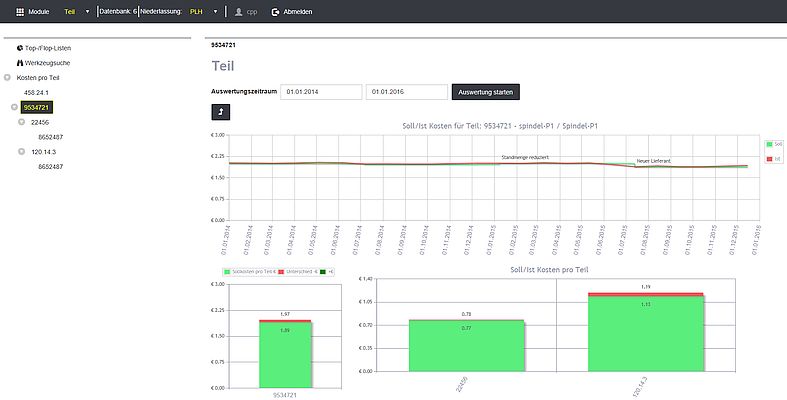Select tree item 120.14.3
The height and width of the screenshot is (400, 787).
click(46, 152)
